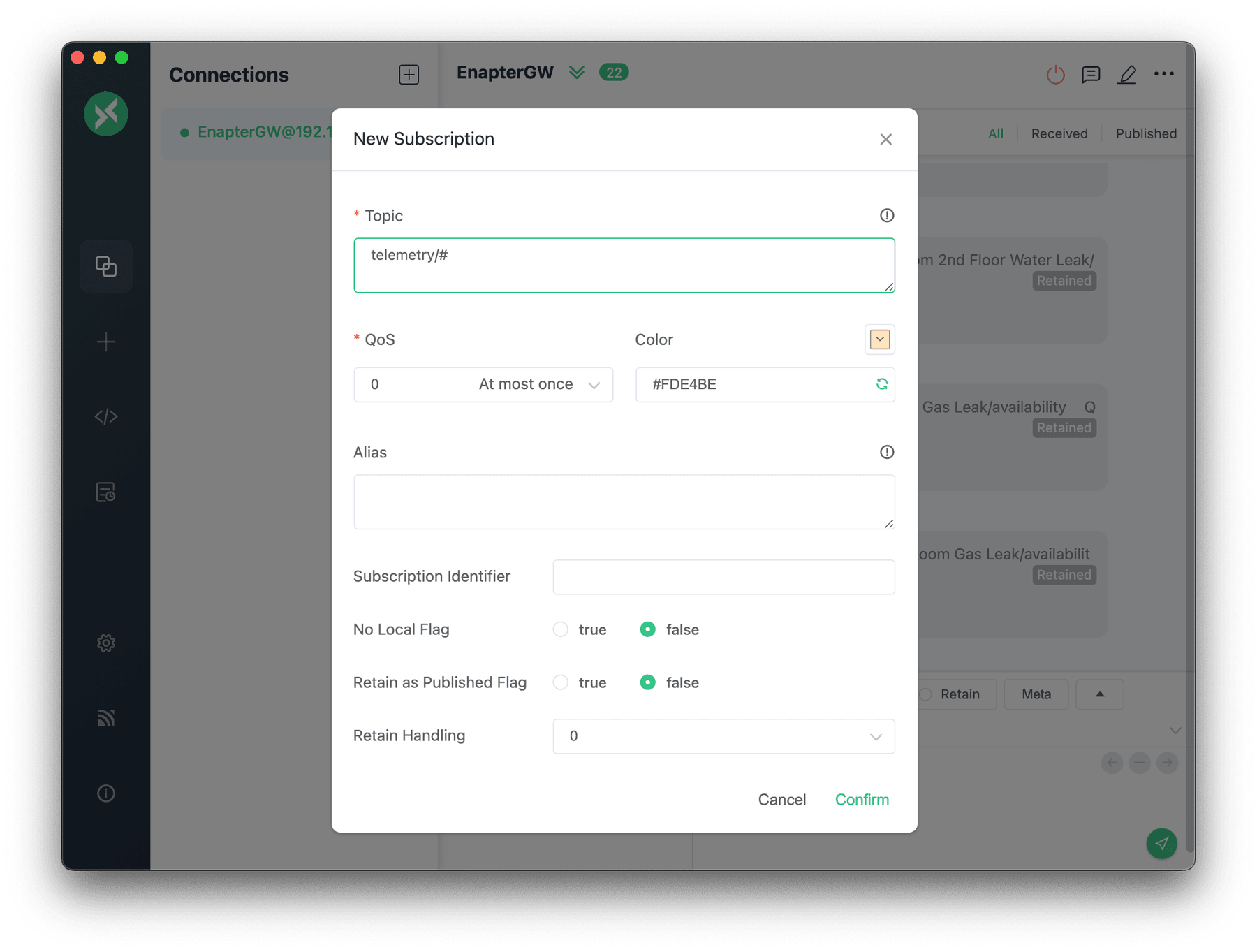Open the Logs panel in sidebar
1257x952 pixels.
point(105,492)
